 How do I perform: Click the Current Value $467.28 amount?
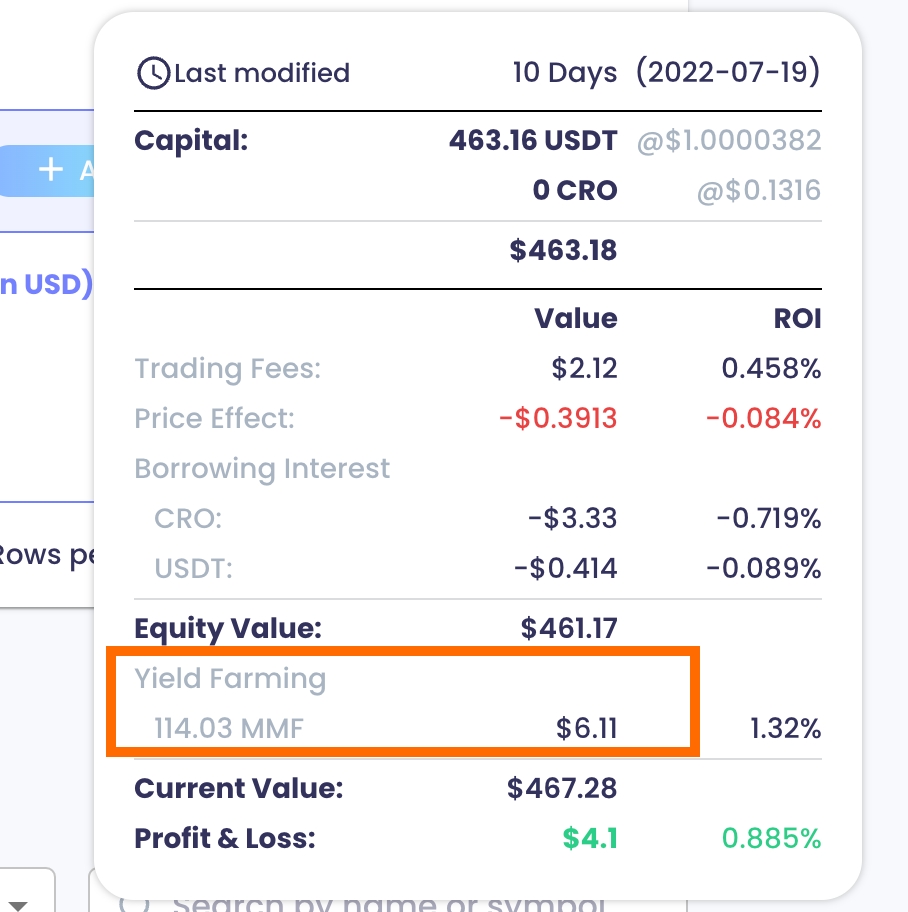[x=561, y=788]
